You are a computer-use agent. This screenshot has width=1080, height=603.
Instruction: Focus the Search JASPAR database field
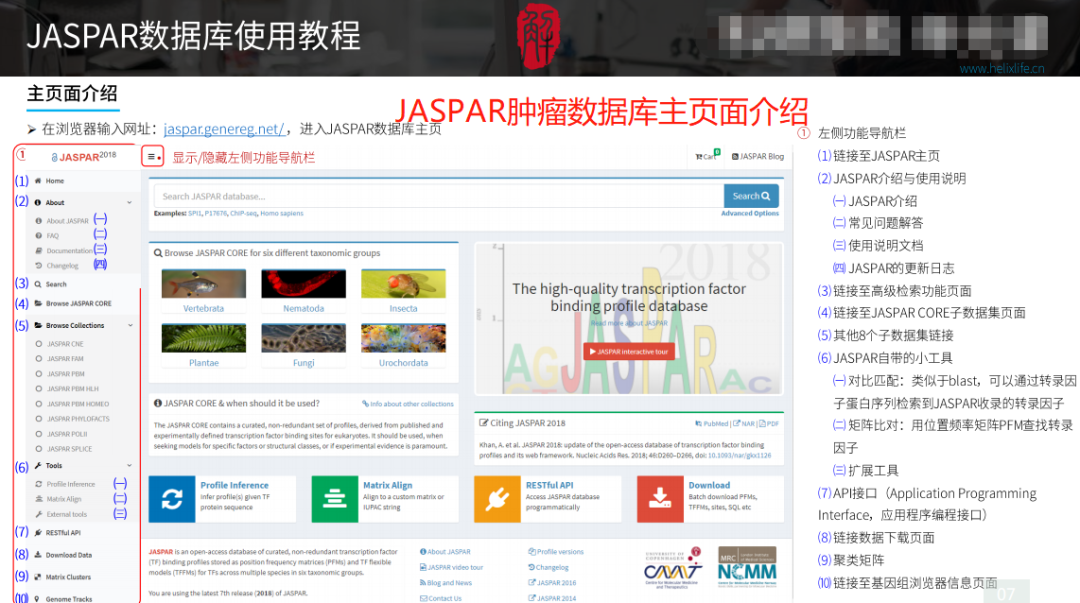(x=439, y=196)
